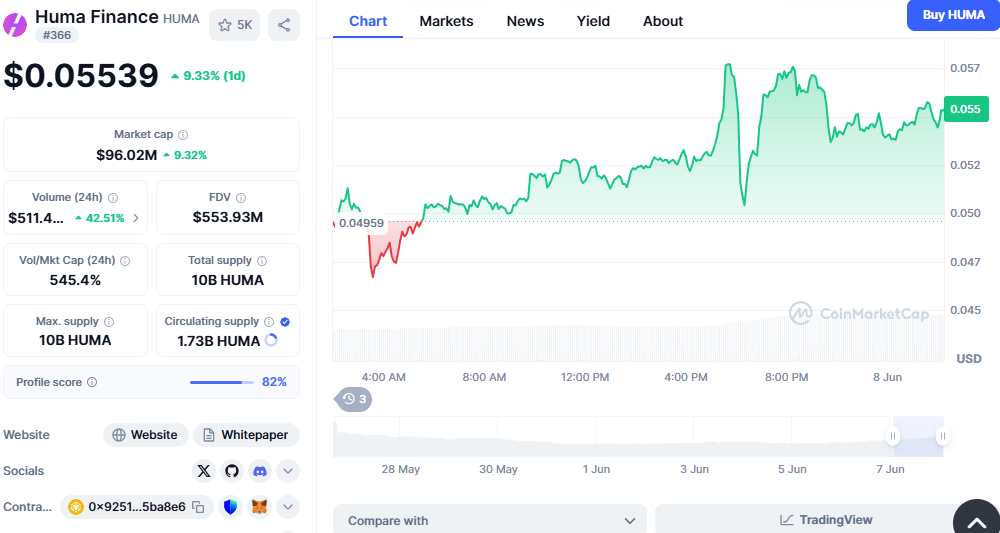Open the Compare with dropdown
This screenshot has height=533, width=1000.
pyautogui.click(x=490, y=520)
